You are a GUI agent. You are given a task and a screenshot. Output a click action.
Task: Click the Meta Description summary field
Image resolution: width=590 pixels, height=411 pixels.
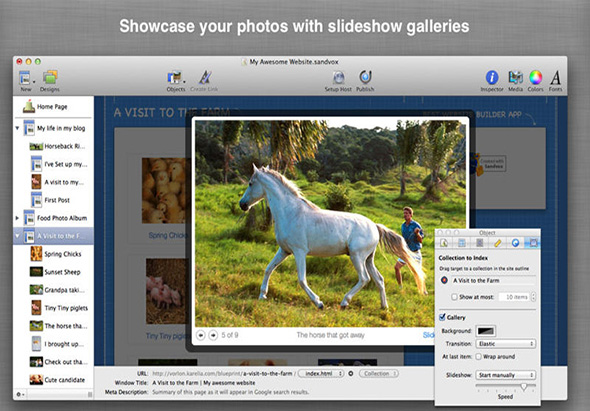pos(231,392)
